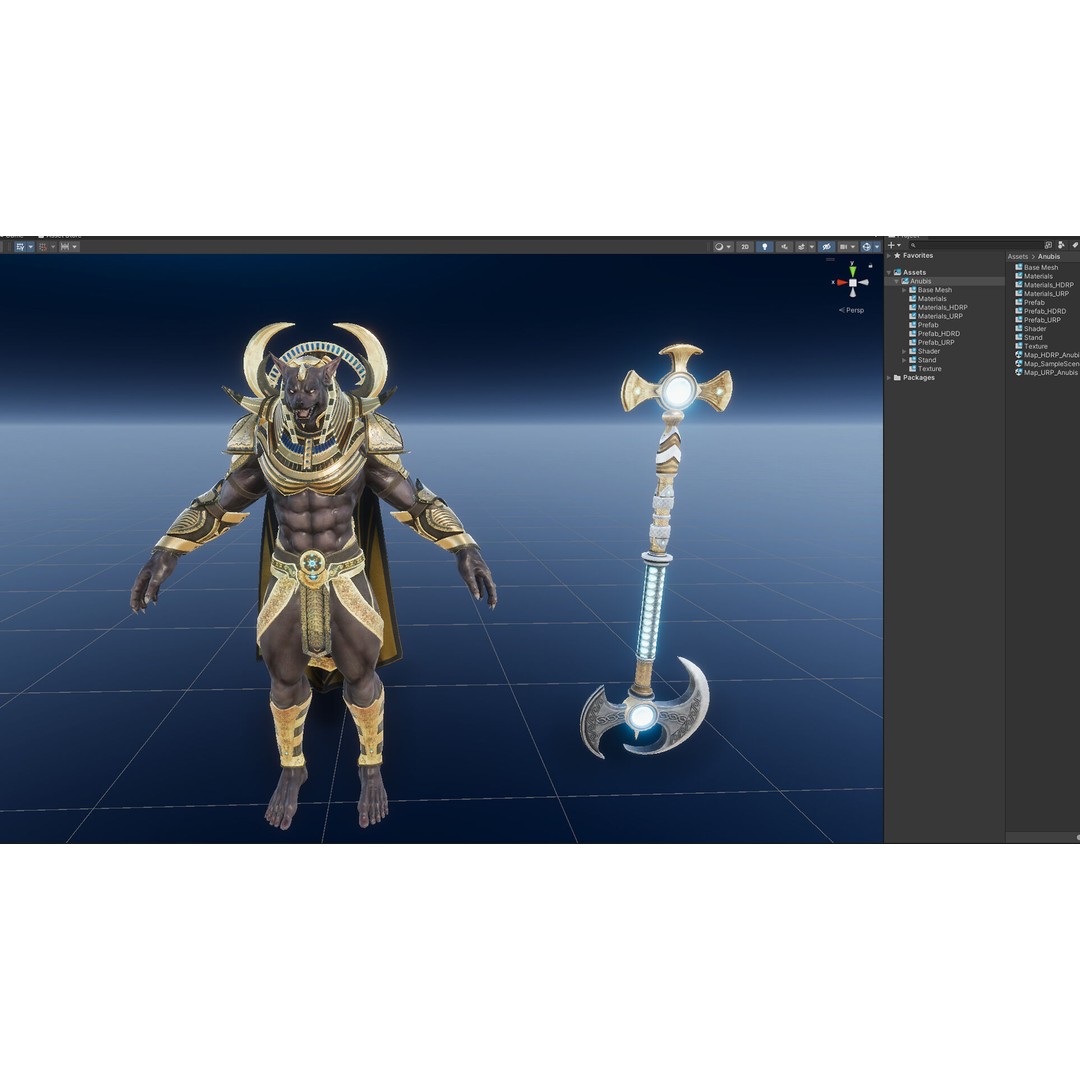Image resolution: width=1080 pixels, height=1080 pixels.
Task: Click Map_HDRP_Anubis scene asset icon
Action: pyautogui.click(x=1019, y=355)
